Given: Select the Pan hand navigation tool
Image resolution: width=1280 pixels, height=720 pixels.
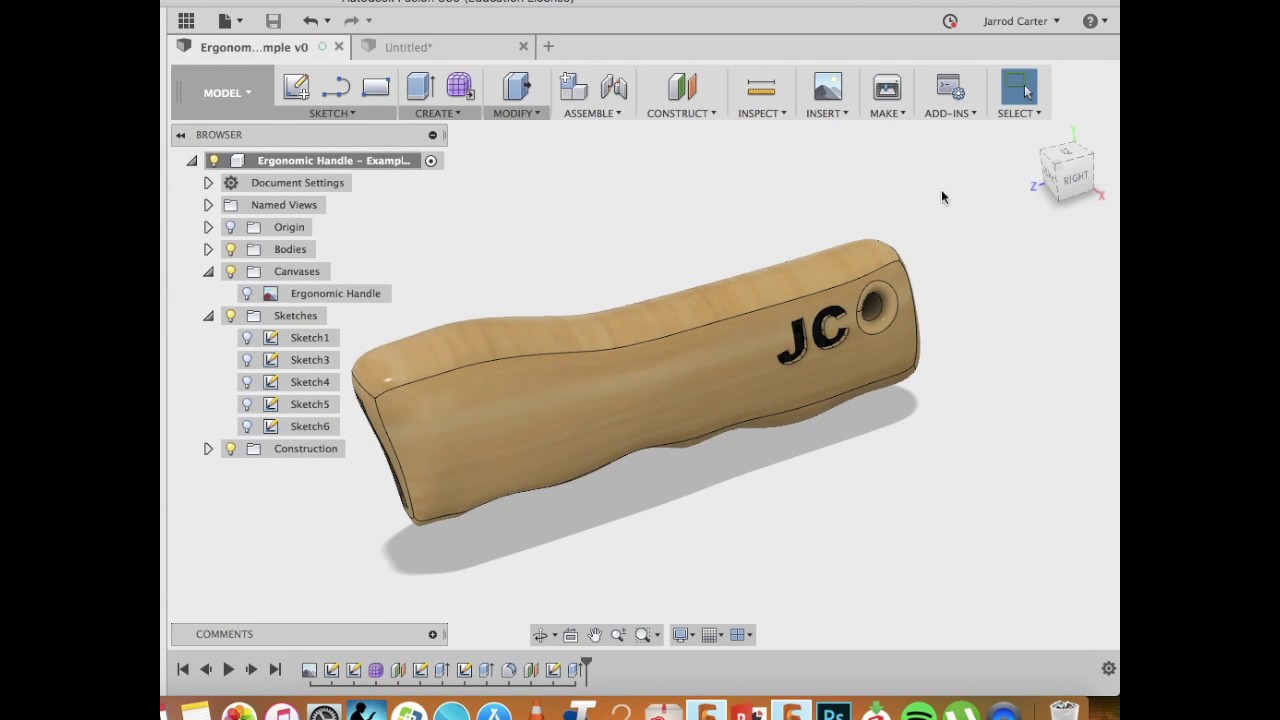Looking at the screenshot, I should coord(594,635).
